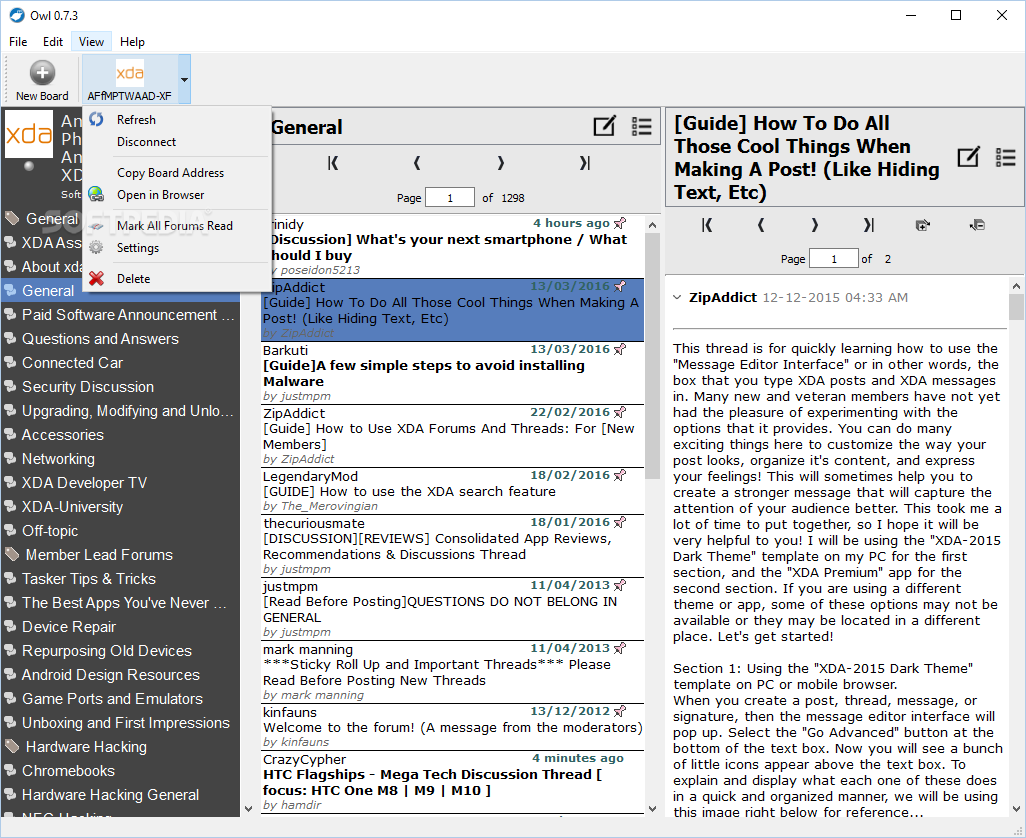Click the pin icon on justmpm's 11/04/2013 thread
This screenshot has height=838, width=1026.
pyautogui.click(x=620, y=585)
